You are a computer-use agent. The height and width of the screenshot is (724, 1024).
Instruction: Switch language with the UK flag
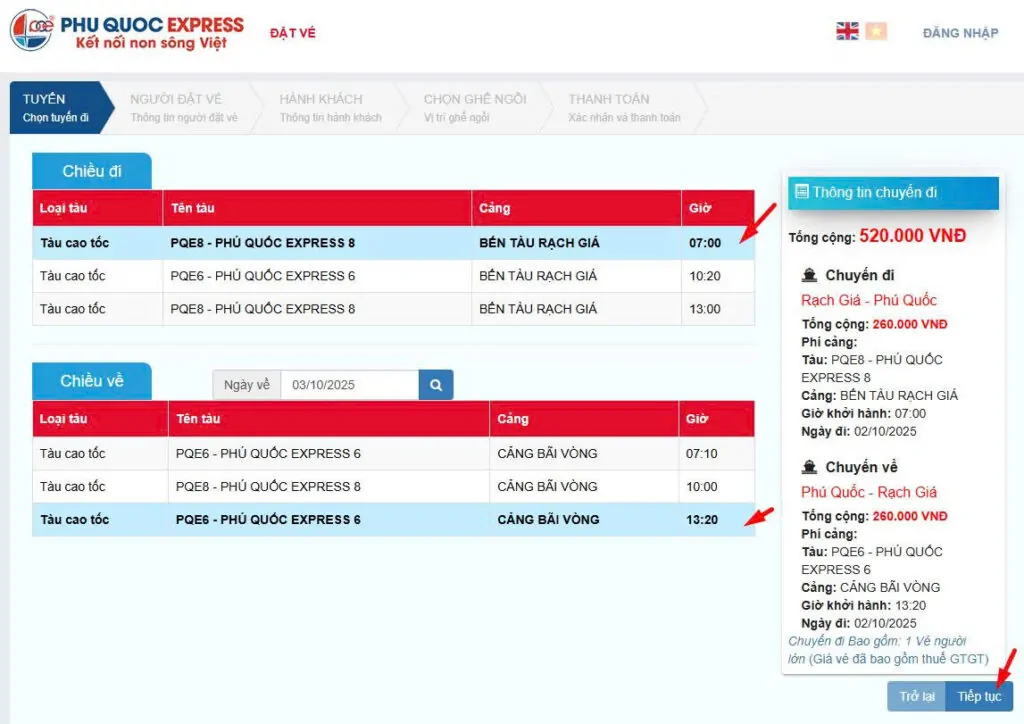pos(847,31)
